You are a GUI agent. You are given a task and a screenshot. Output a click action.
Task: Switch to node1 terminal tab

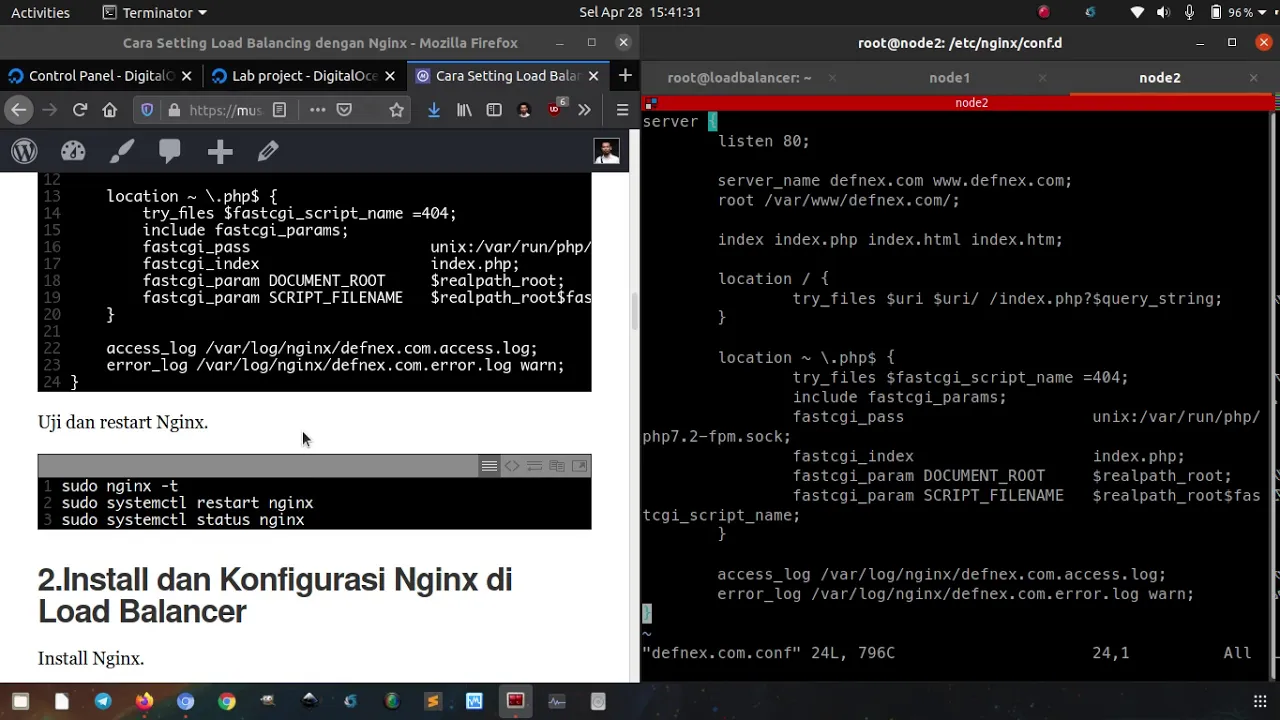[949, 77]
